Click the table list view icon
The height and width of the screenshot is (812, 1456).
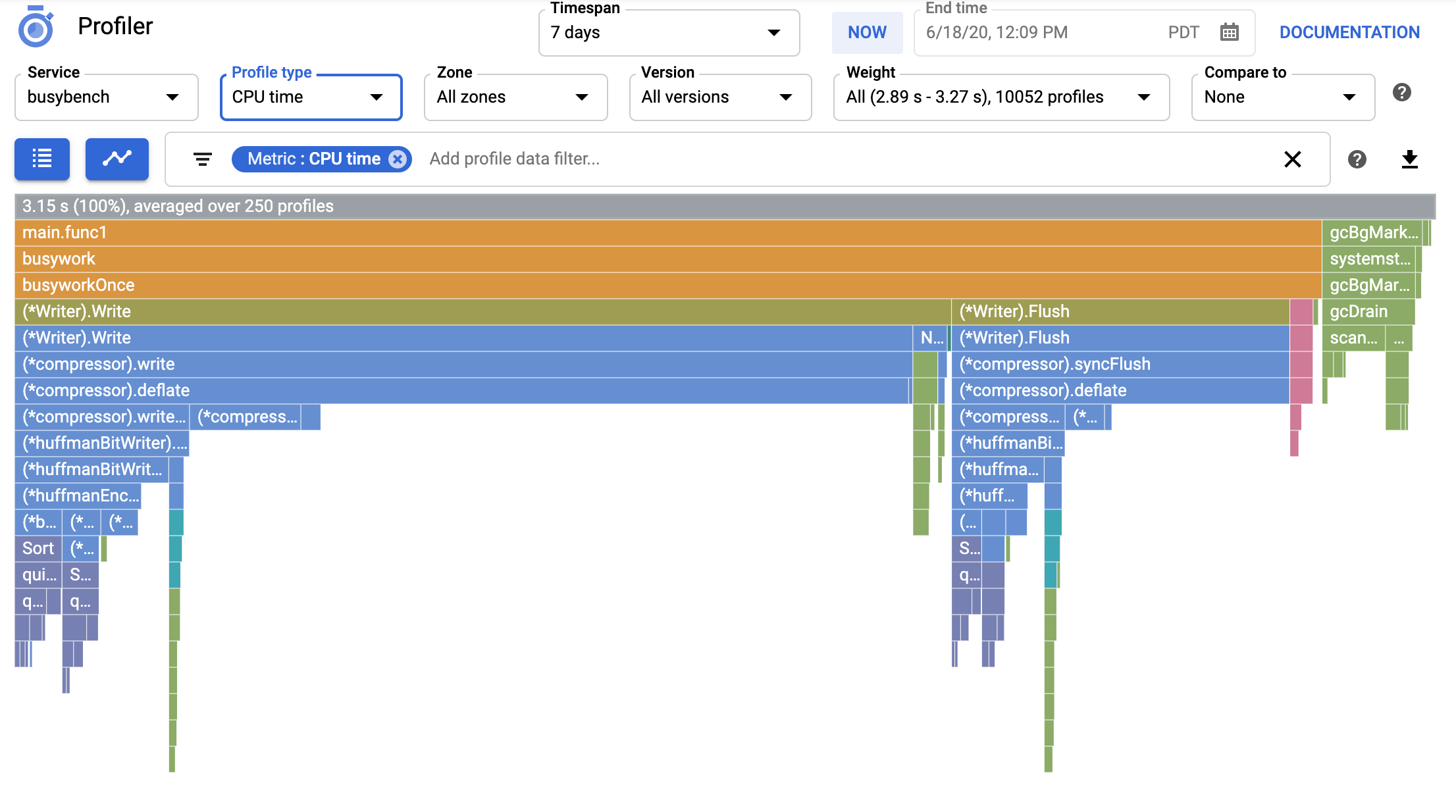(42, 158)
